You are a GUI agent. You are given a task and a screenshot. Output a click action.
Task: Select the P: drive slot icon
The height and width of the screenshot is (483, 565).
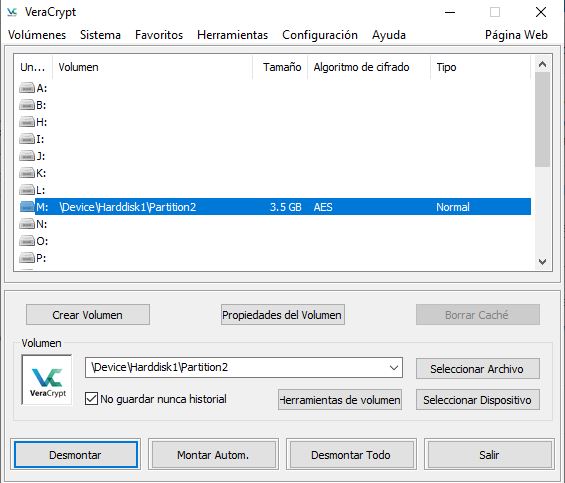pyautogui.click(x=27, y=258)
